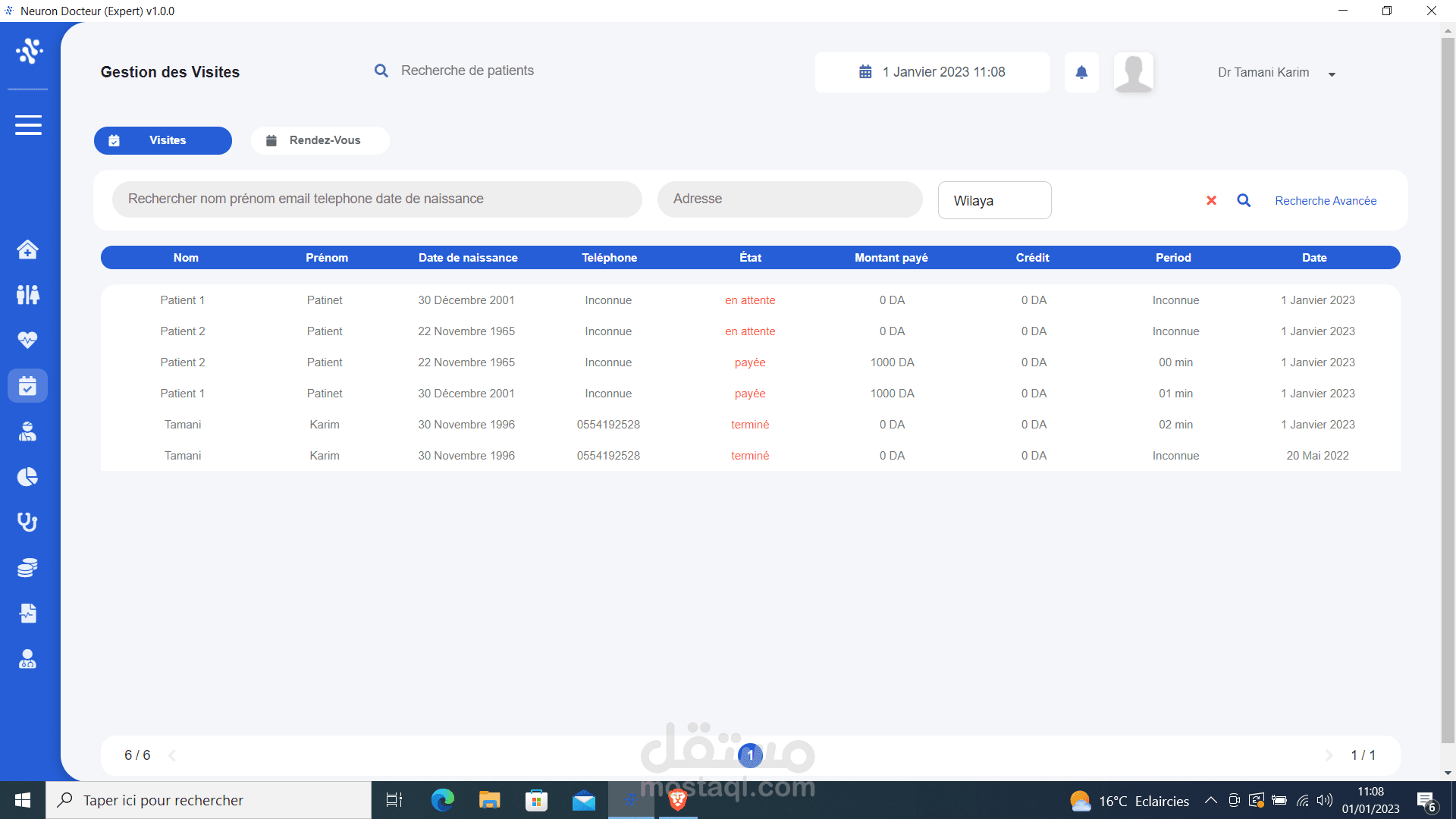Open the pie chart statistics icon

point(27,476)
